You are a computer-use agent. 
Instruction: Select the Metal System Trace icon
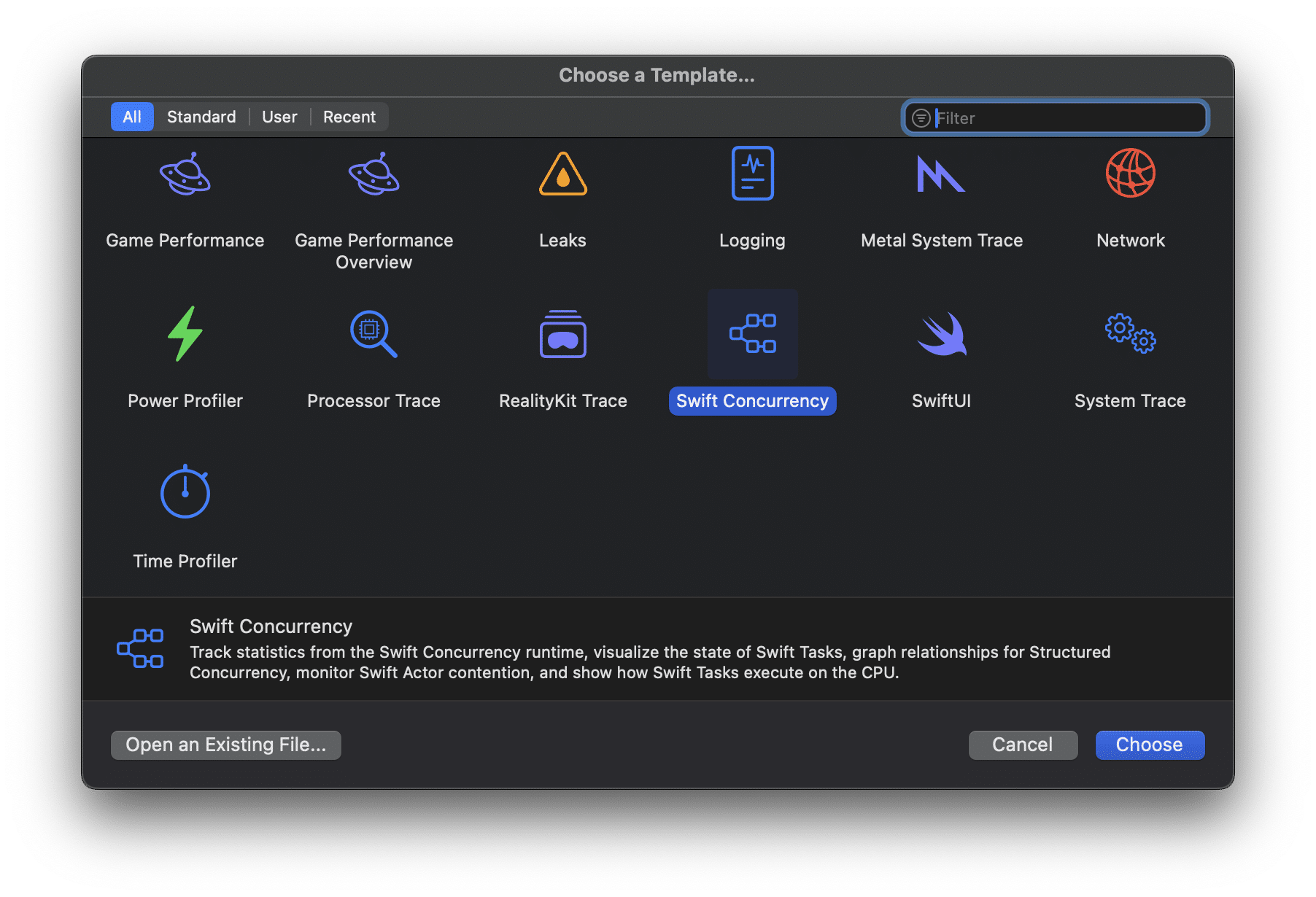[941, 174]
